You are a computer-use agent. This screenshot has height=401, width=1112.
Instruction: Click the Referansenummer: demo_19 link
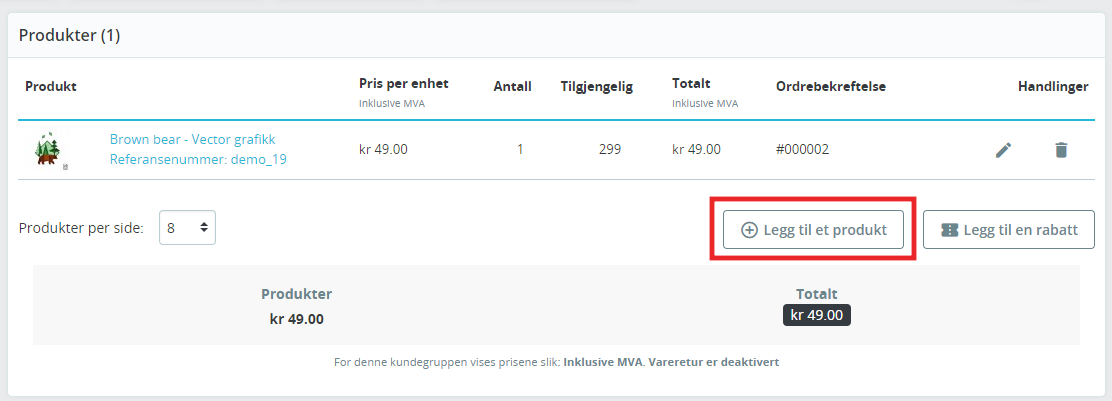tap(198, 159)
